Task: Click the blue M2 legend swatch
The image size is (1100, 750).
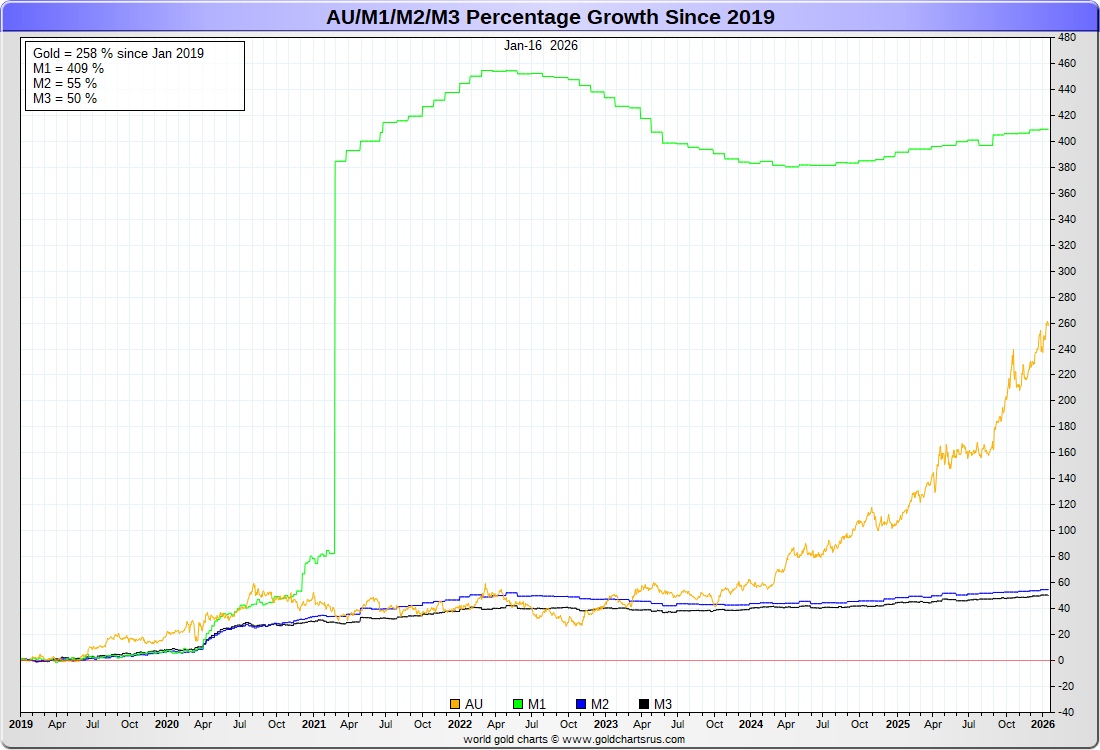Action: tap(580, 704)
